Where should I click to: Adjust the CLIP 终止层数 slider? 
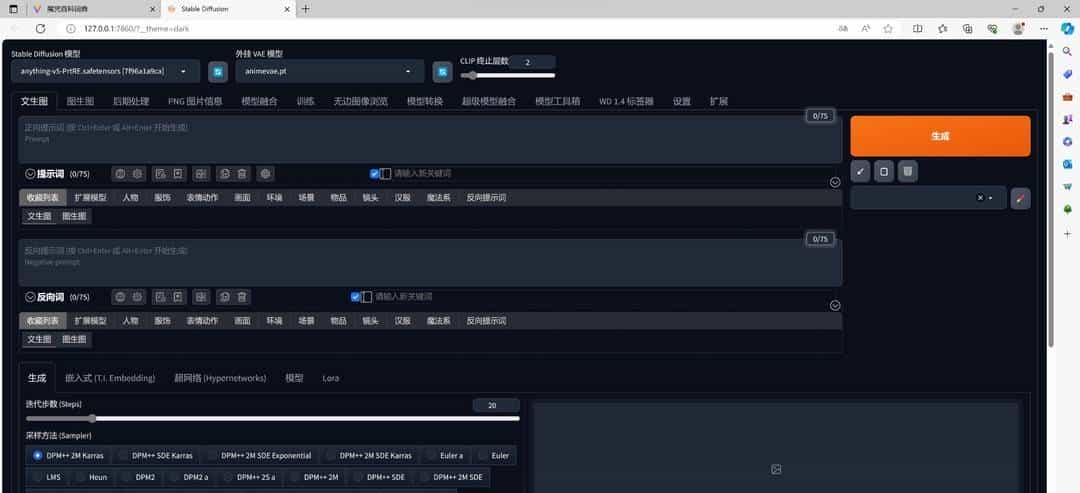(508, 75)
